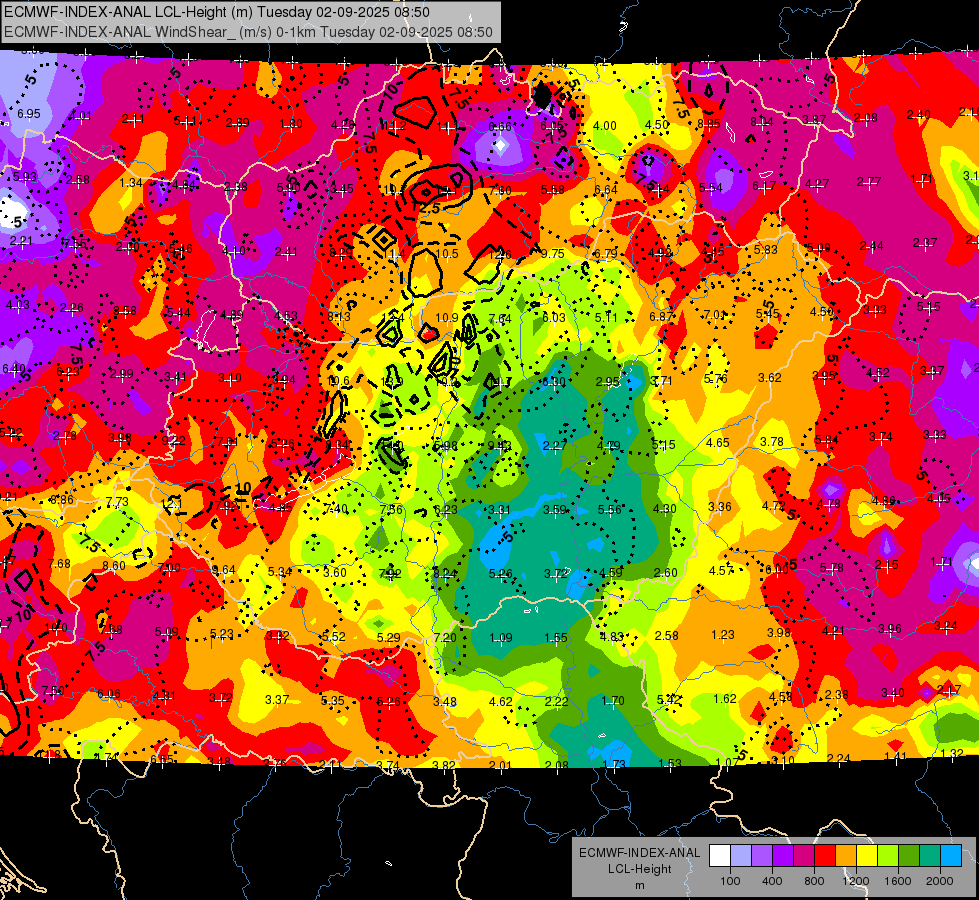Click the medium purple legend swatch
The image size is (979, 900).
tap(762, 856)
